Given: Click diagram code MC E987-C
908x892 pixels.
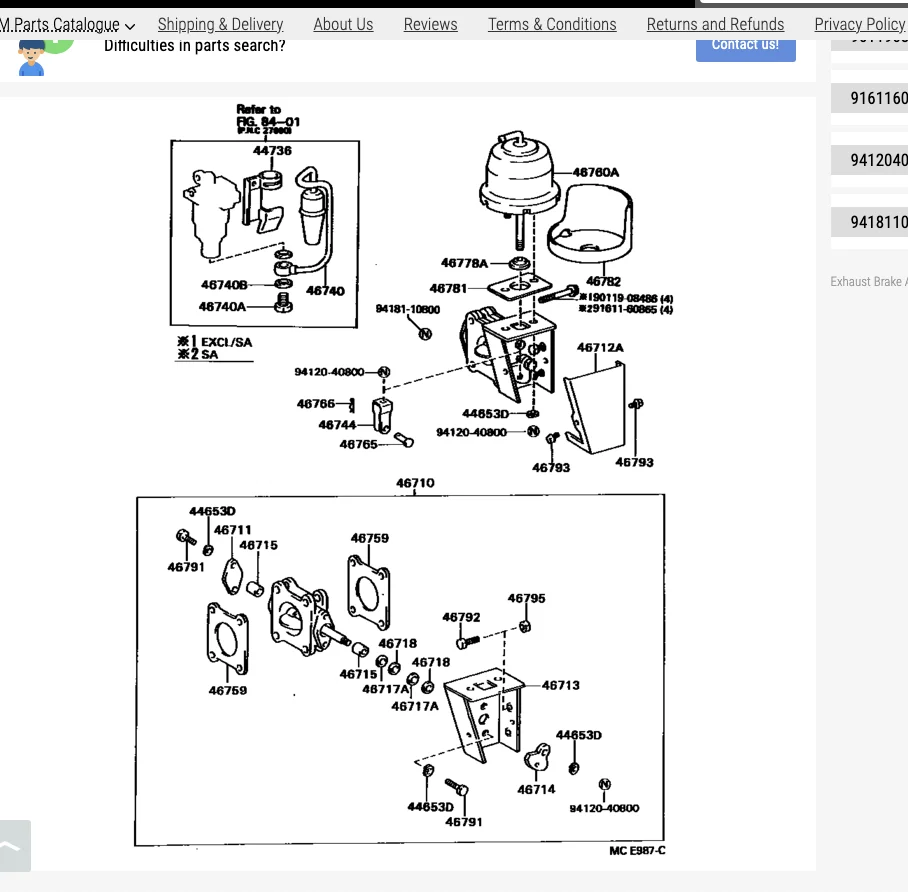Looking at the screenshot, I should [637, 851].
